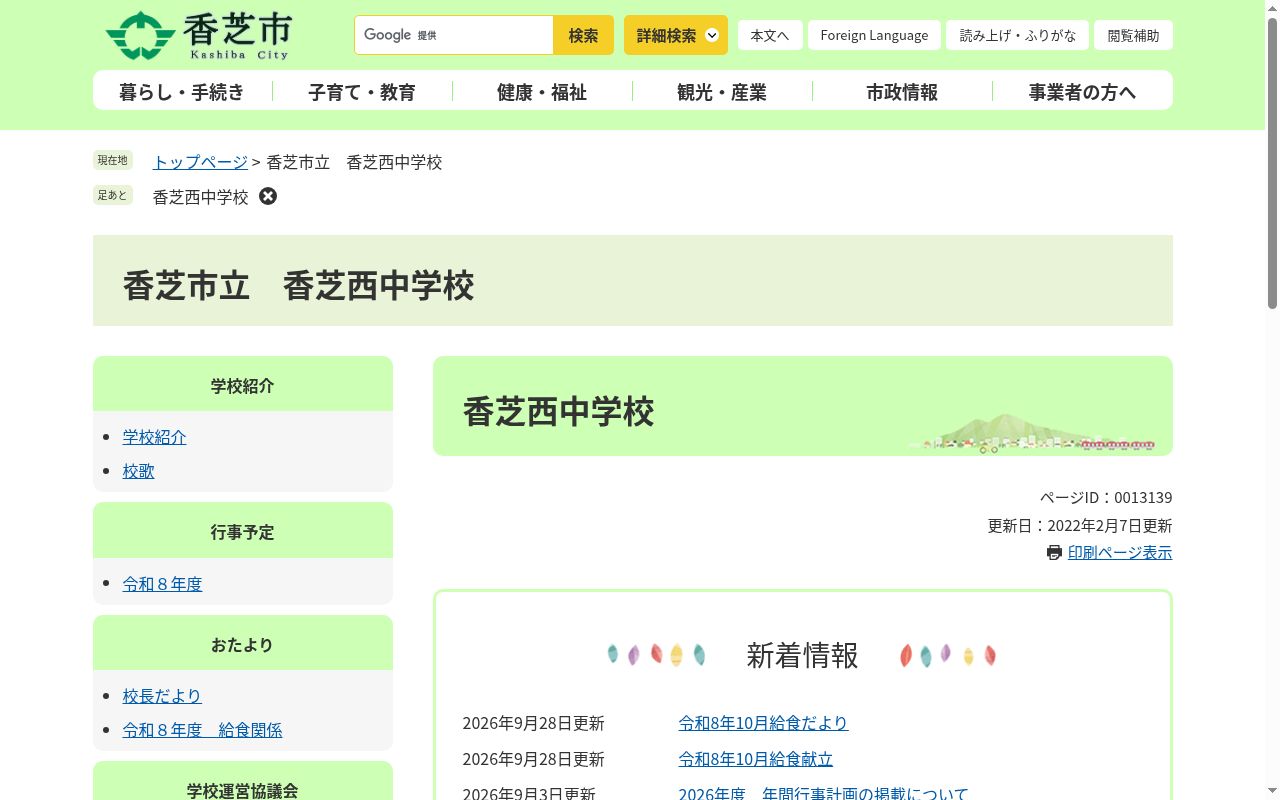Open the 校歌 link
Viewport: 1280px width, 800px height.
point(139,471)
